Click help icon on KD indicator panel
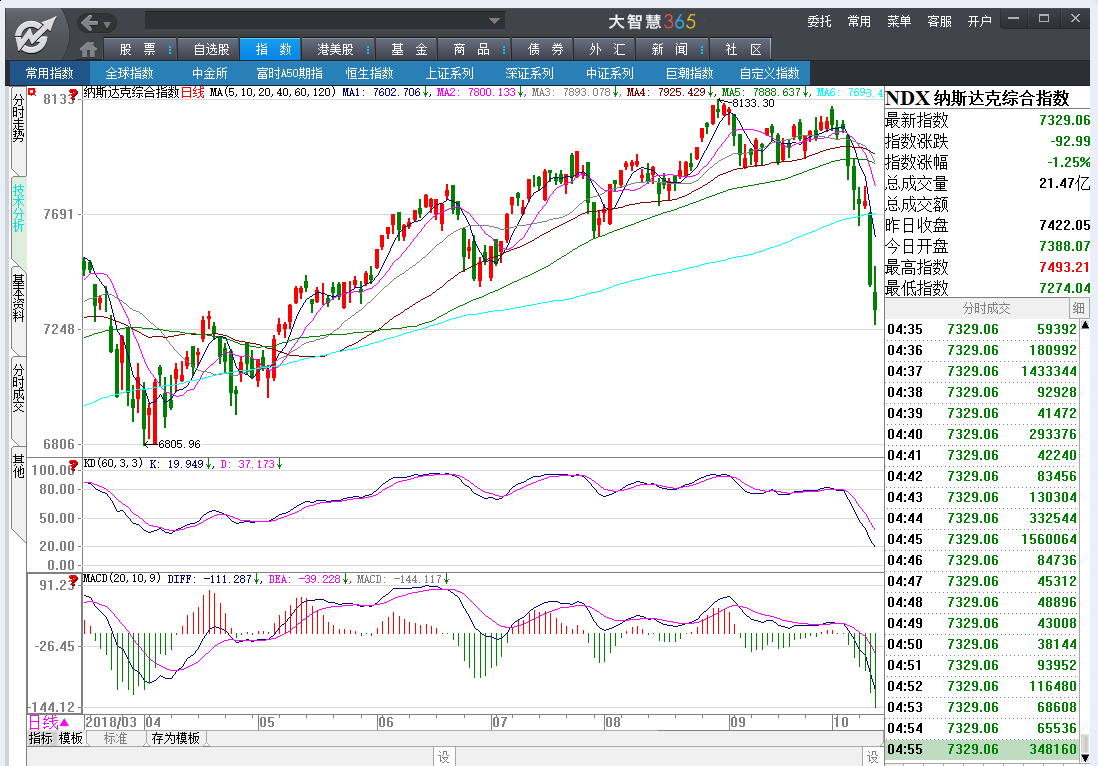 tap(73, 464)
